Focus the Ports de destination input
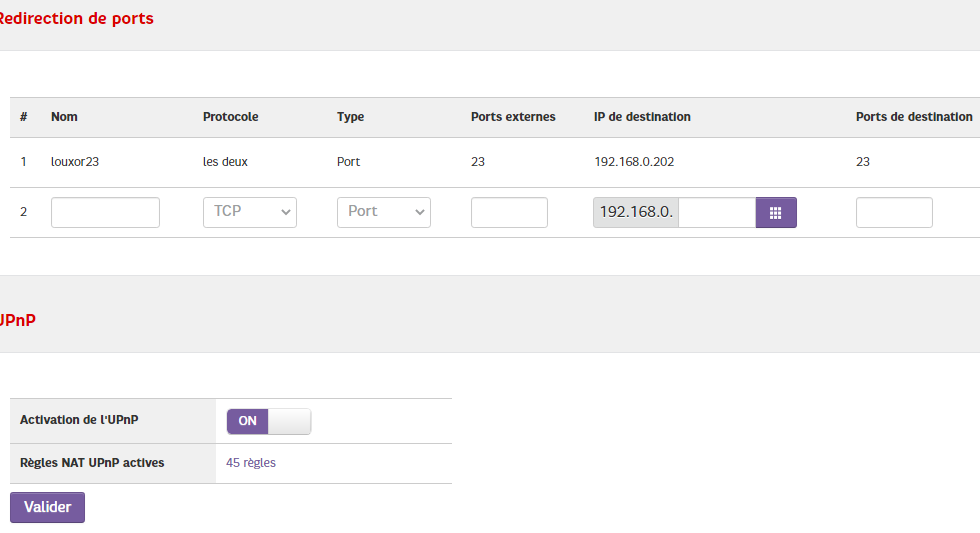The width and height of the screenshot is (980, 533). click(894, 212)
